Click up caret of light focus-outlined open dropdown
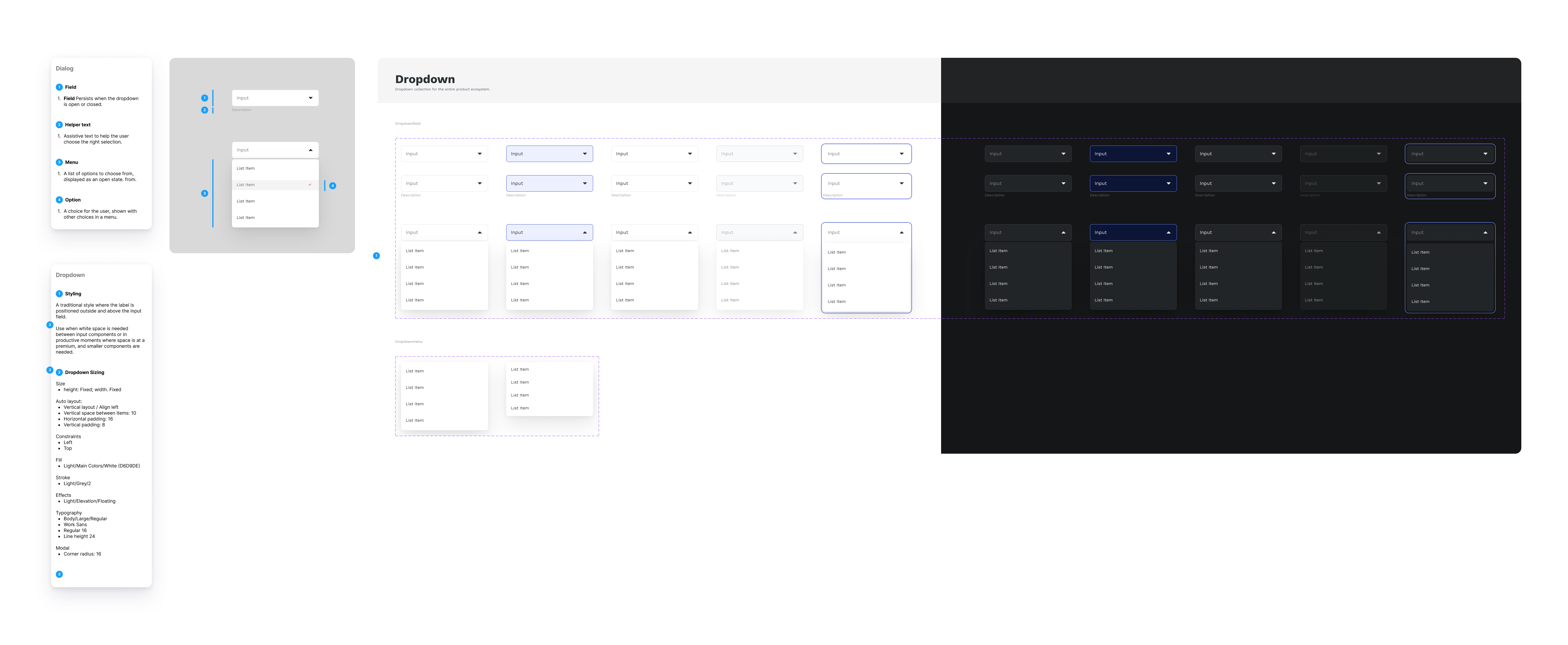Viewport: 1568px width, 645px height. (901, 232)
